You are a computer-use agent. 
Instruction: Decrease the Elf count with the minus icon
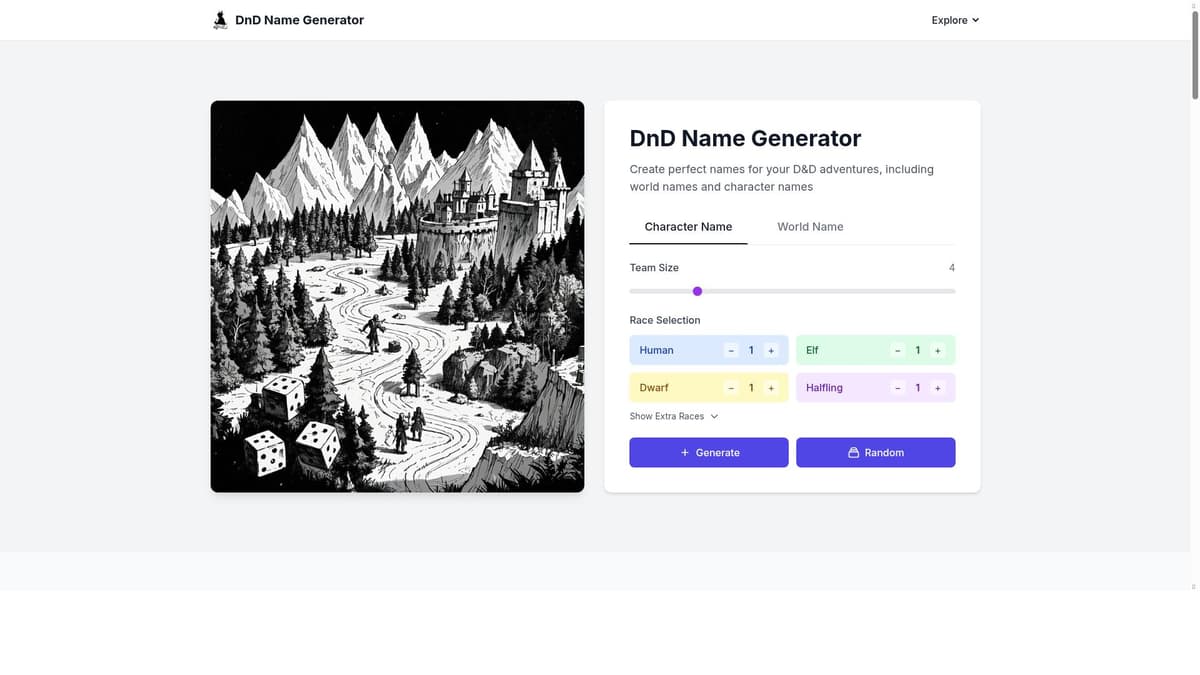(x=897, y=350)
